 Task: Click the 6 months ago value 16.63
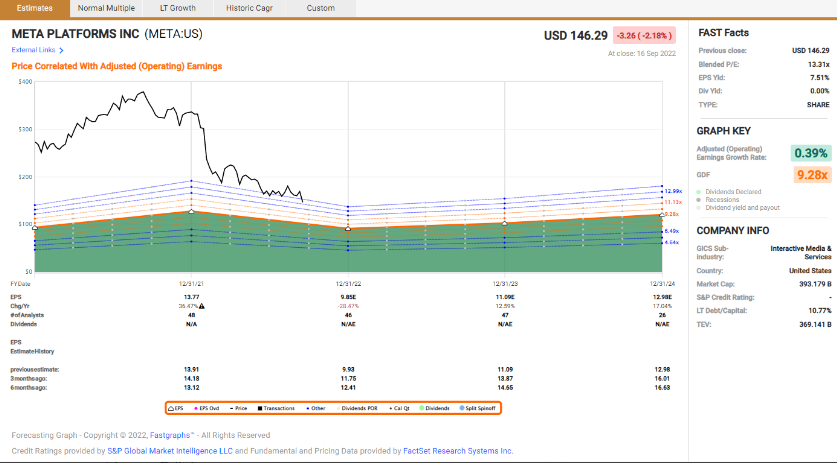(x=662, y=388)
